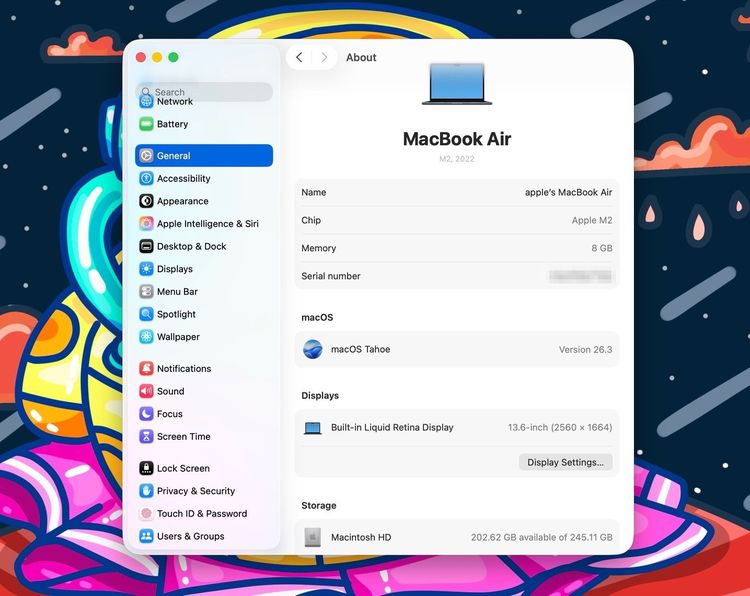Open the Focus moon icon
Viewport: 750px width, 596px height.
click(x=146, y=414)
